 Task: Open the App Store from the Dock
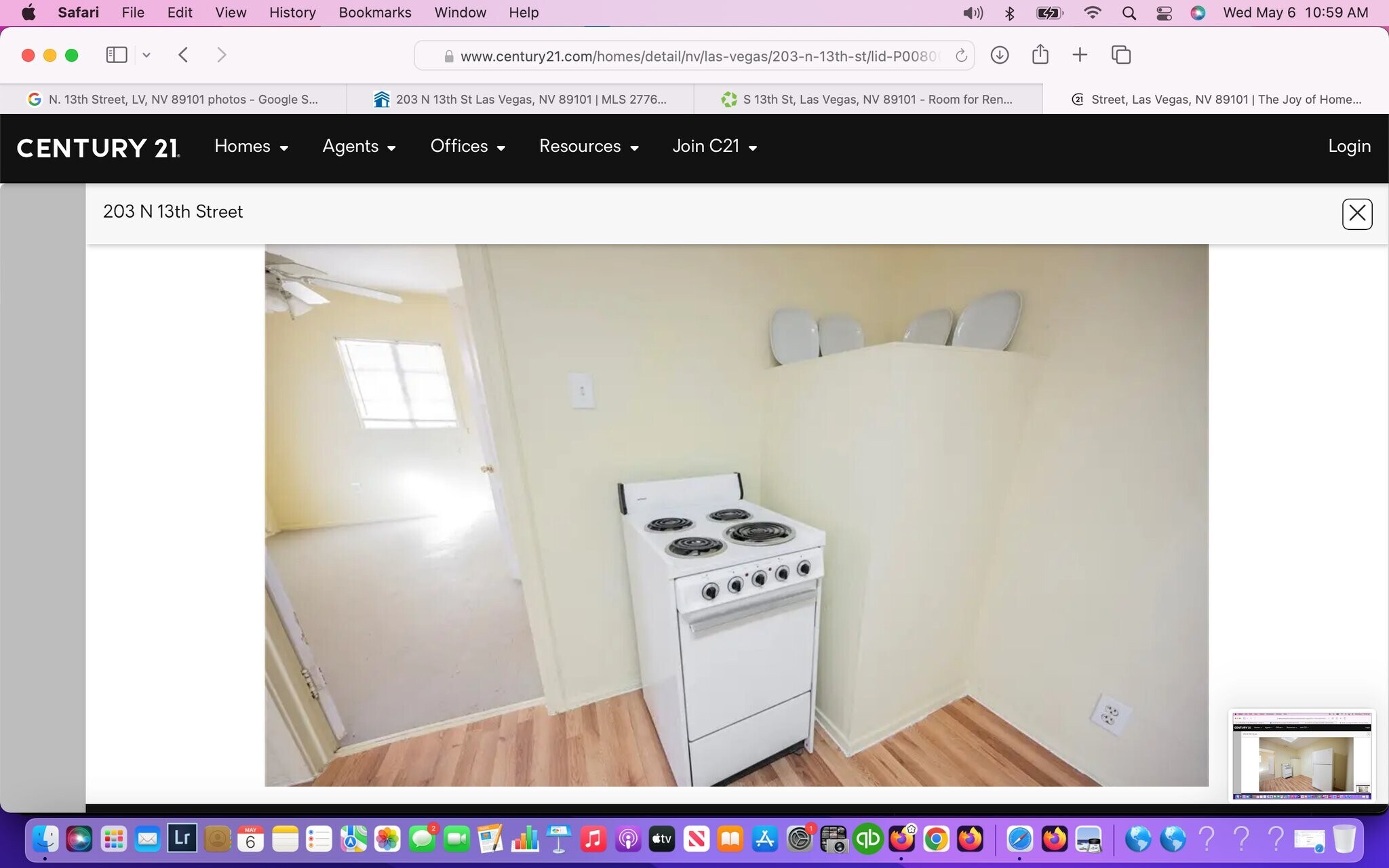pyautogui.click(x=765, y=839)
